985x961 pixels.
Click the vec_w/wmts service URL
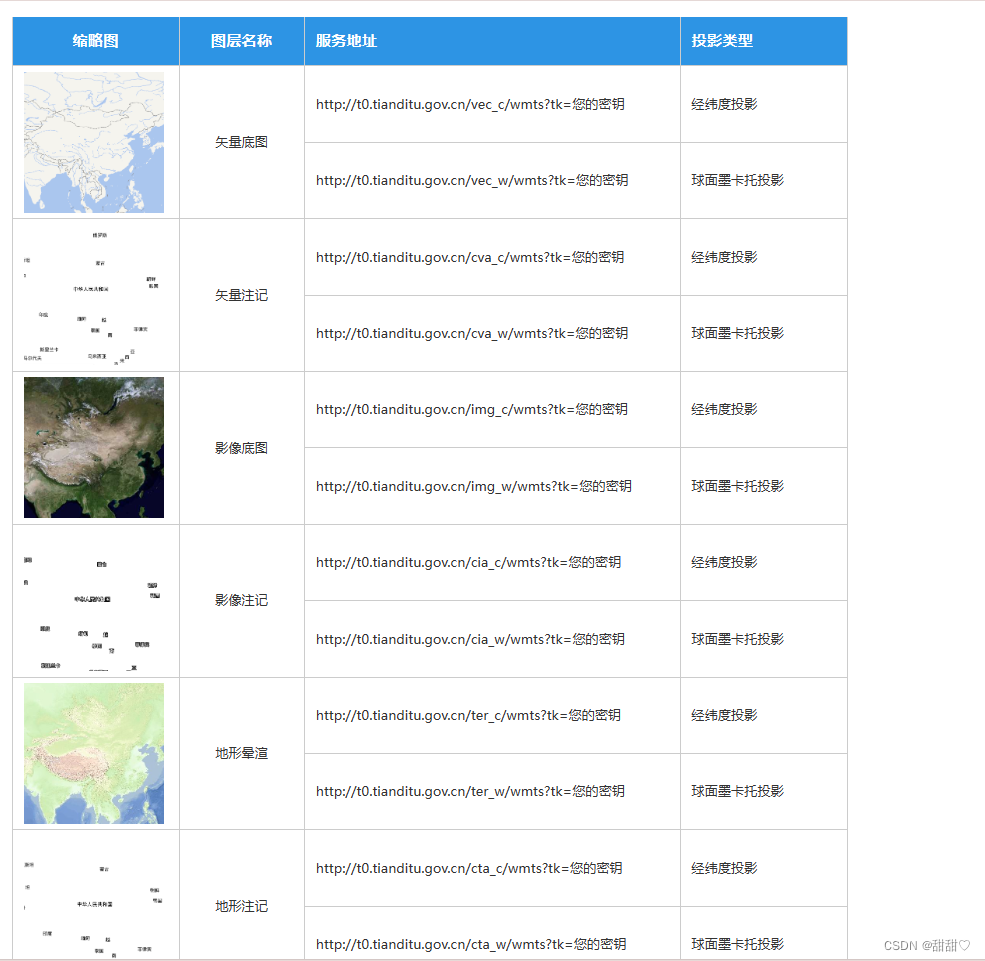472,180
